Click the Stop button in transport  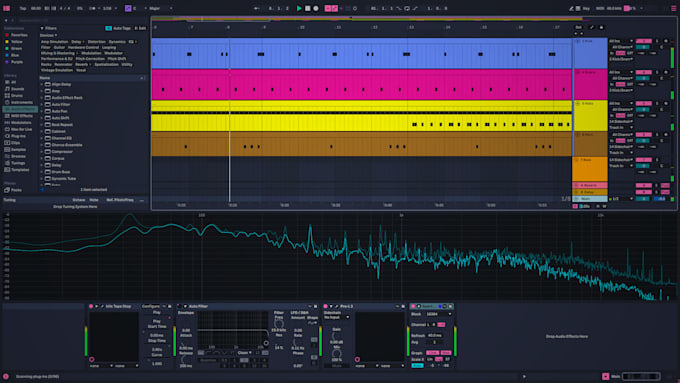[307, 8]
